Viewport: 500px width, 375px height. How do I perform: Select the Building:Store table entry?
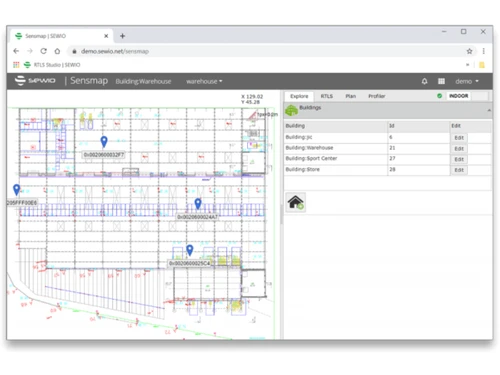coord(303,169)
